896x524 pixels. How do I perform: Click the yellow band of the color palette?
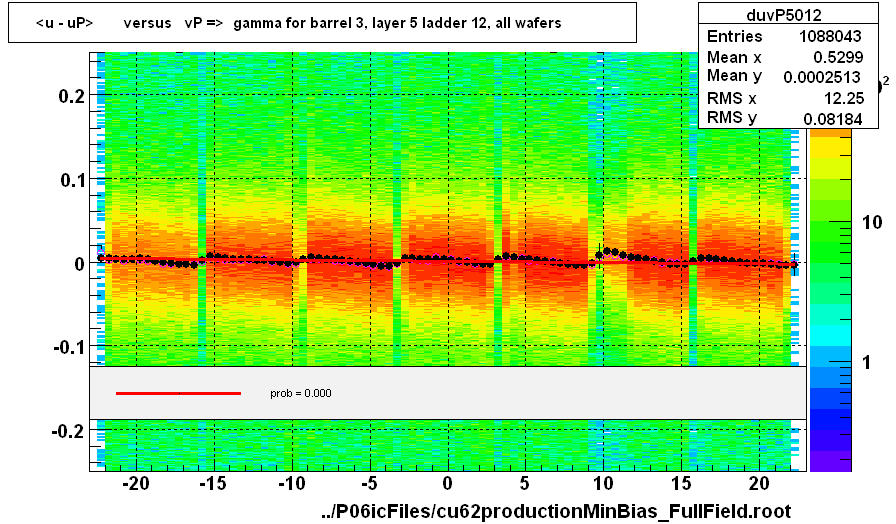pos(830,147)
